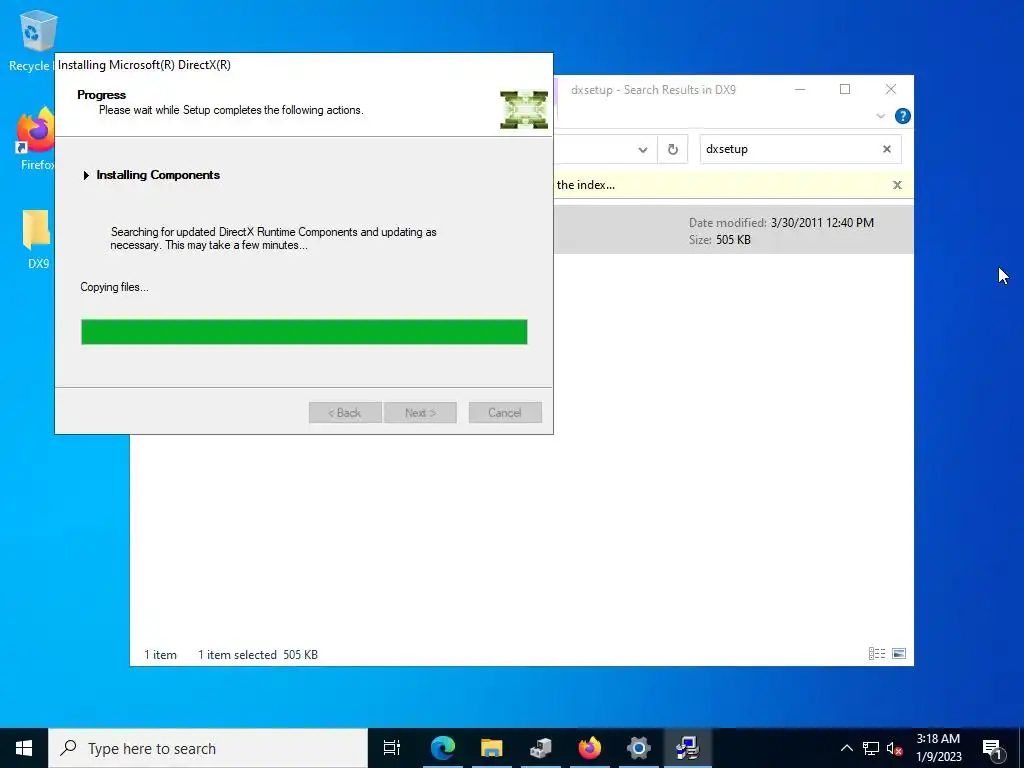Click the index notification message
Viewport: 1024px width, 768px height.
(x=585, y=185)
